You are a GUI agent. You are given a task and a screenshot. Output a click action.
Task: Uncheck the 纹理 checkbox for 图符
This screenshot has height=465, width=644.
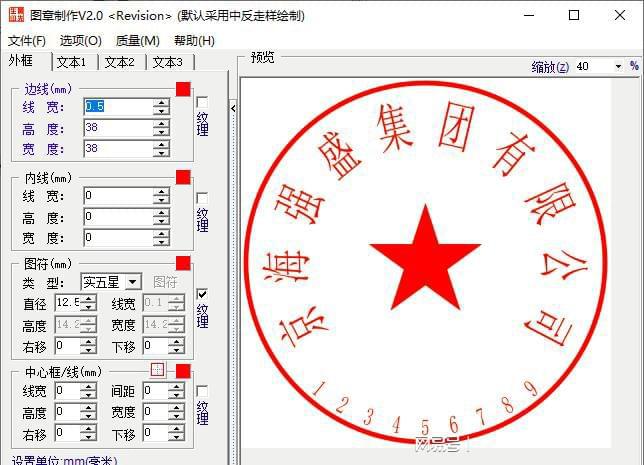[202, 294]
